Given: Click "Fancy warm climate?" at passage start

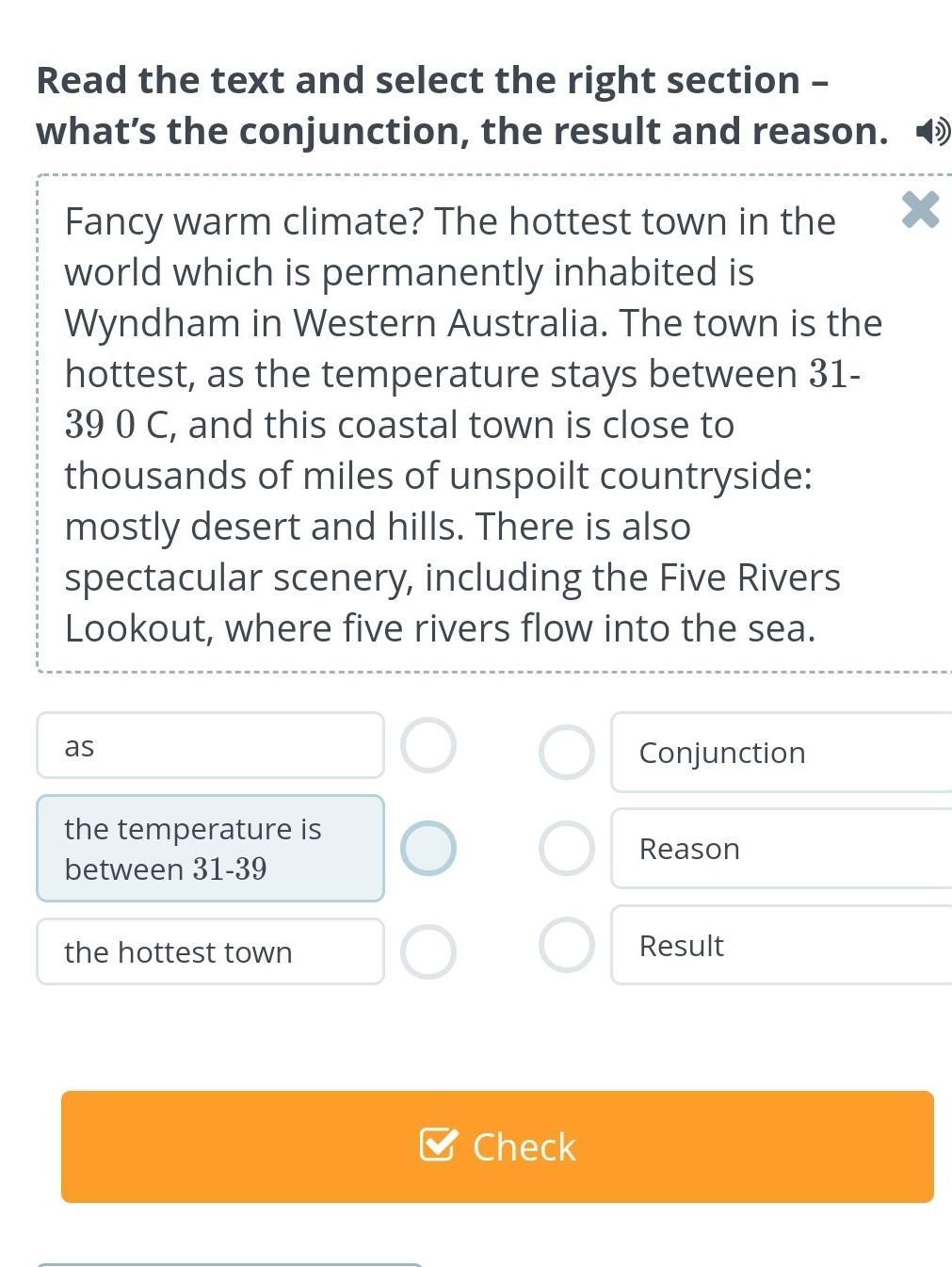Looking at the screenshot, I should (x=245, y=222).
